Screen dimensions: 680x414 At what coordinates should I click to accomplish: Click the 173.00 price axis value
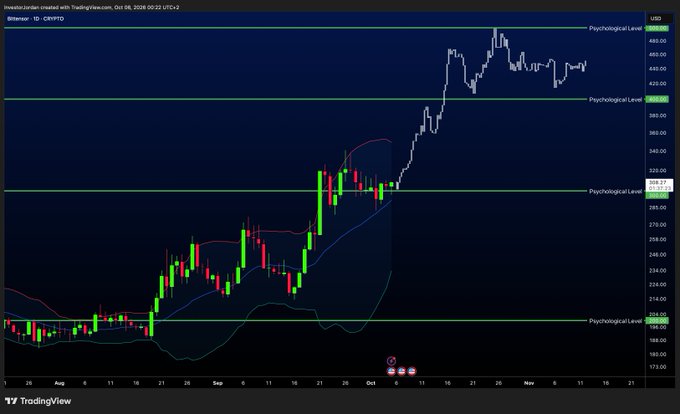click(658, 367)
